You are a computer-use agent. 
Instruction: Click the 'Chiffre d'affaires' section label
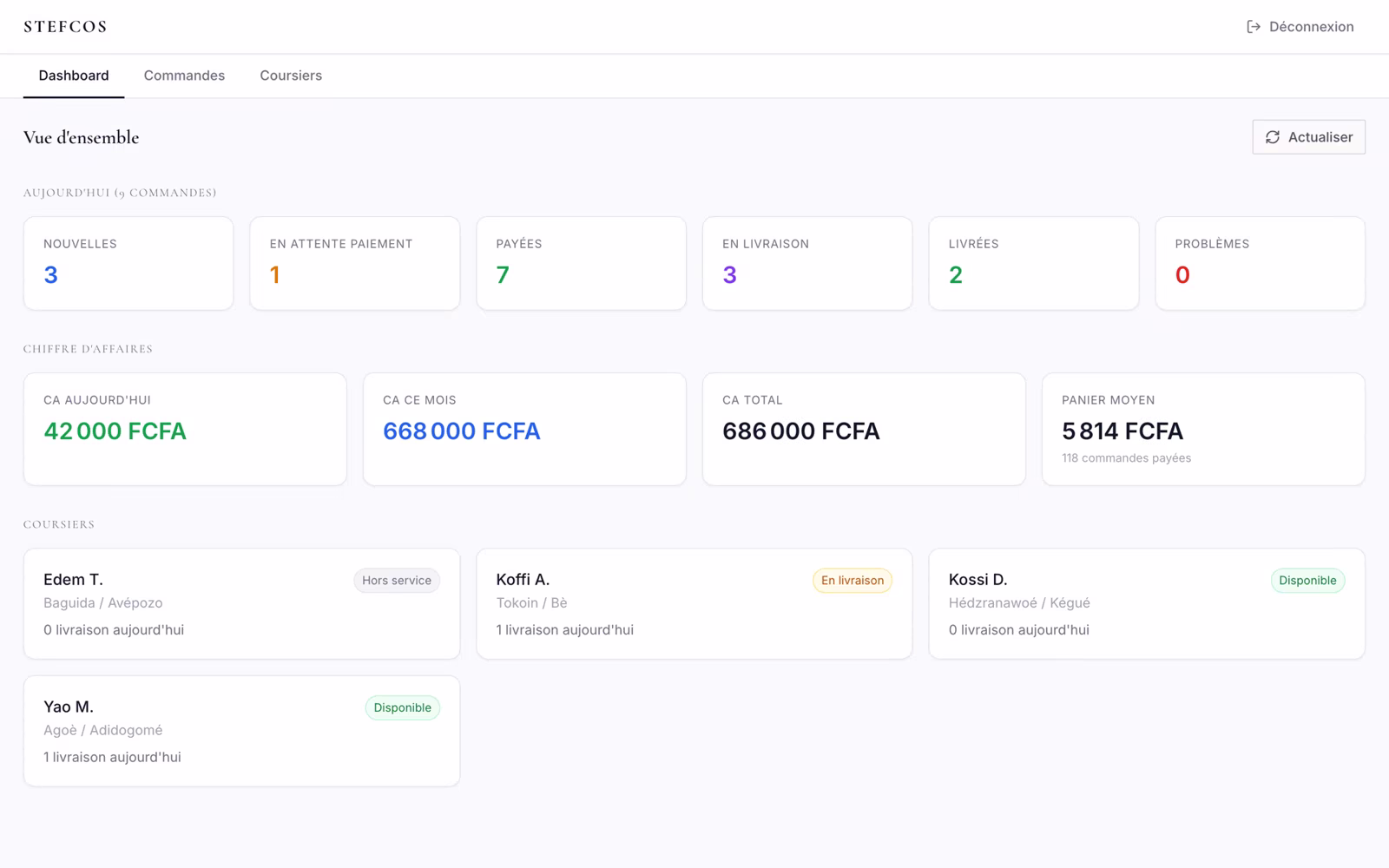point(88,349)
